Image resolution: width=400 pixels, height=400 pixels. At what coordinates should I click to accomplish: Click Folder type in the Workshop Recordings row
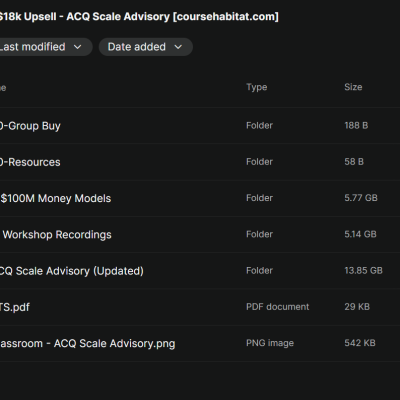point(259,234)
